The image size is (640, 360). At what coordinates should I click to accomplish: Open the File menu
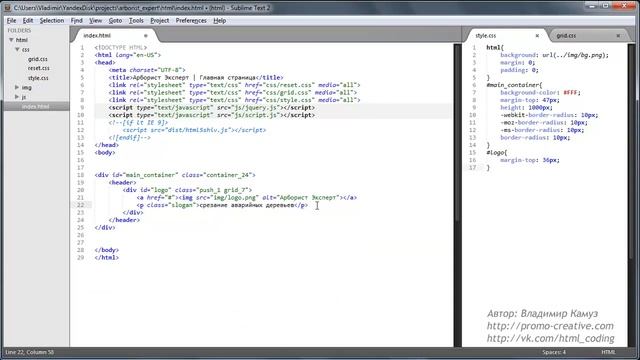coord(11,20)
